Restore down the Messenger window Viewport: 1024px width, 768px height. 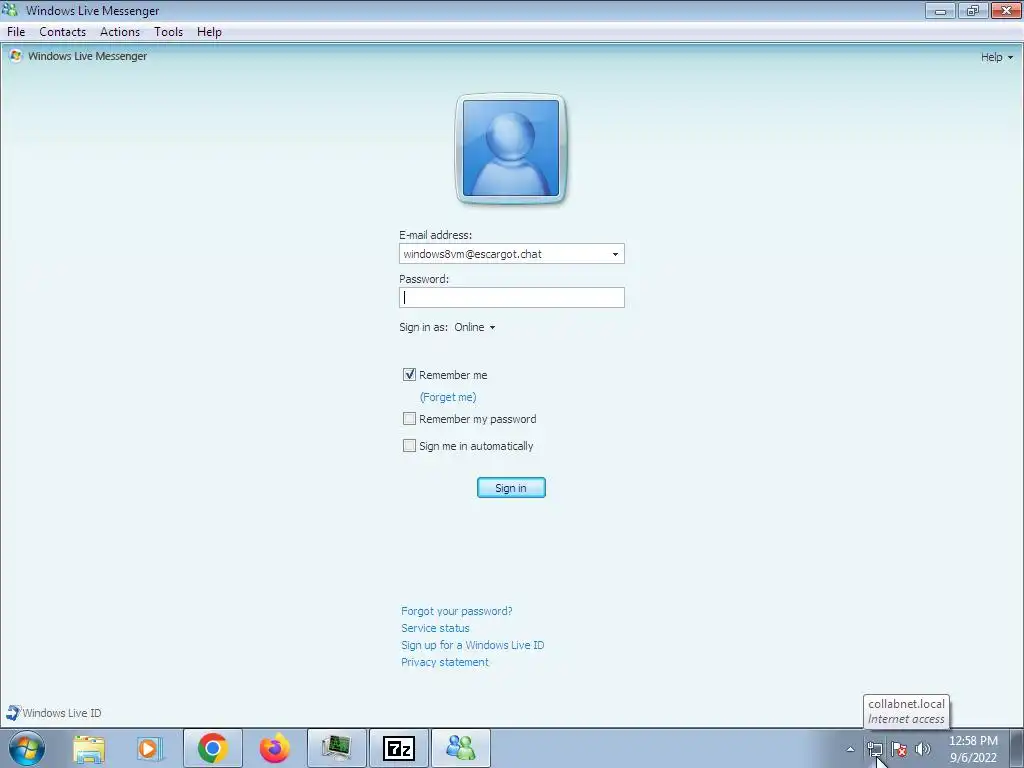973,10
